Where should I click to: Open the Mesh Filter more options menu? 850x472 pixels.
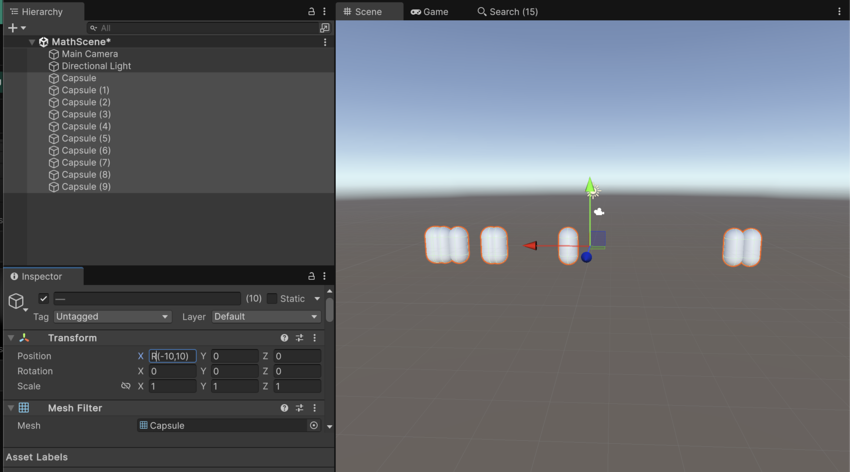coord(314,408)
